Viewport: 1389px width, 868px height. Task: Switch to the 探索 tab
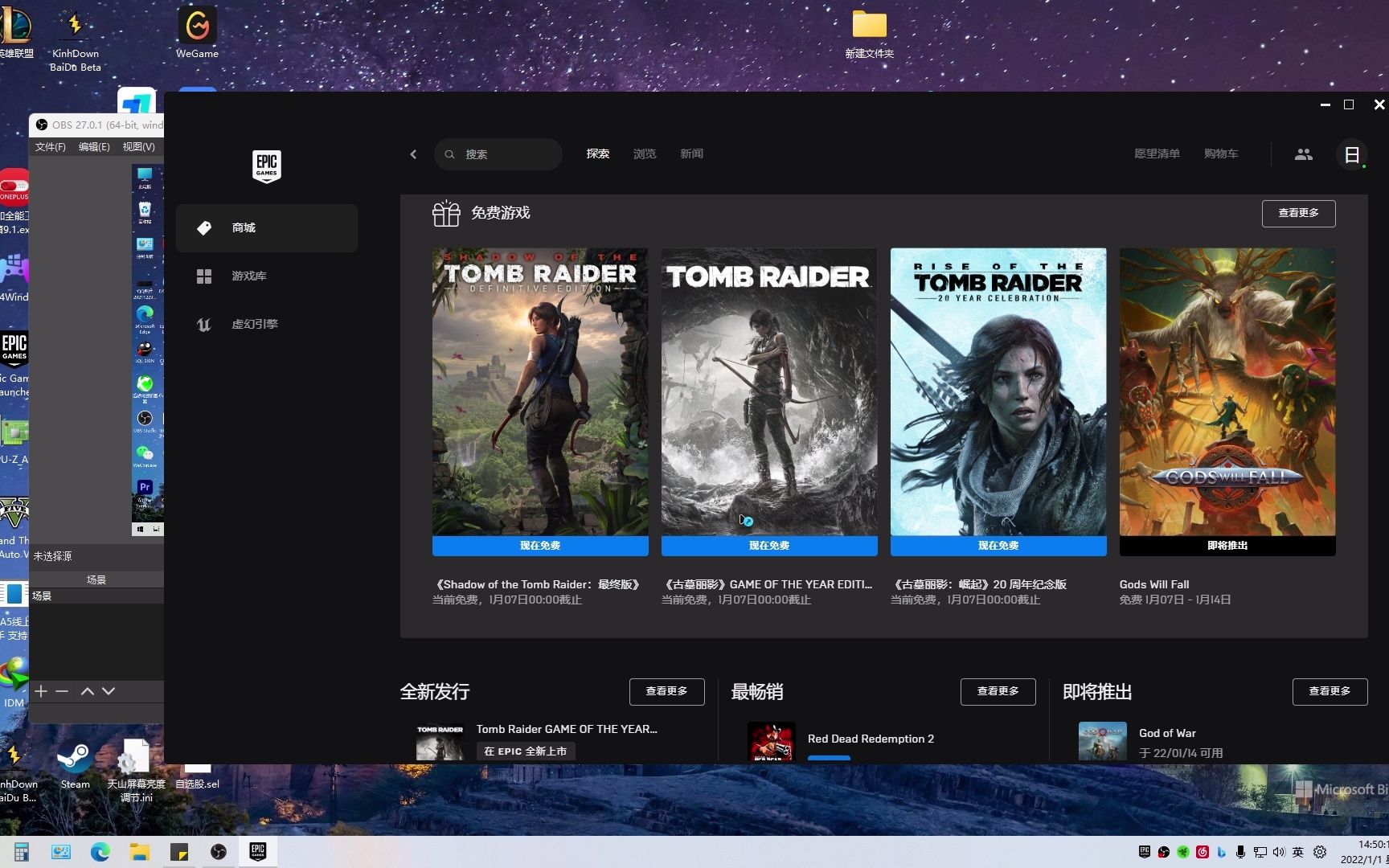click(598, 154)
